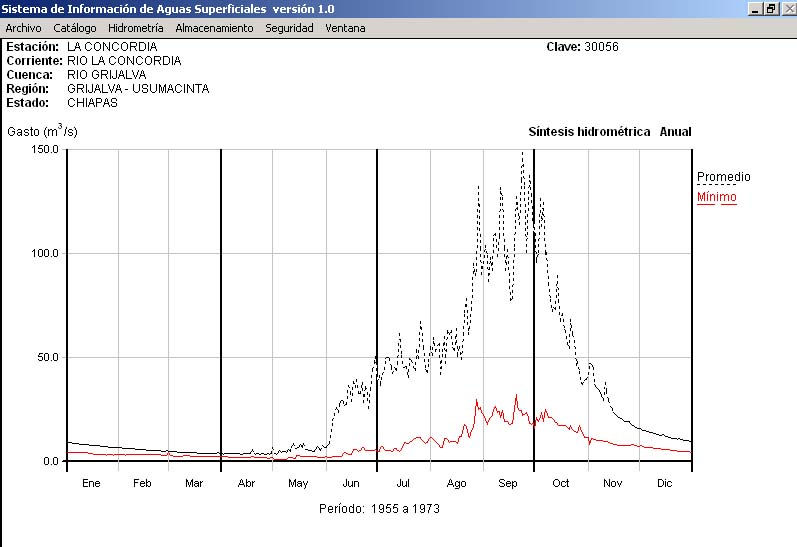Click the Jun label on time axis
Viewport: 797px width, 547px height.
click(x=351, y=484)
